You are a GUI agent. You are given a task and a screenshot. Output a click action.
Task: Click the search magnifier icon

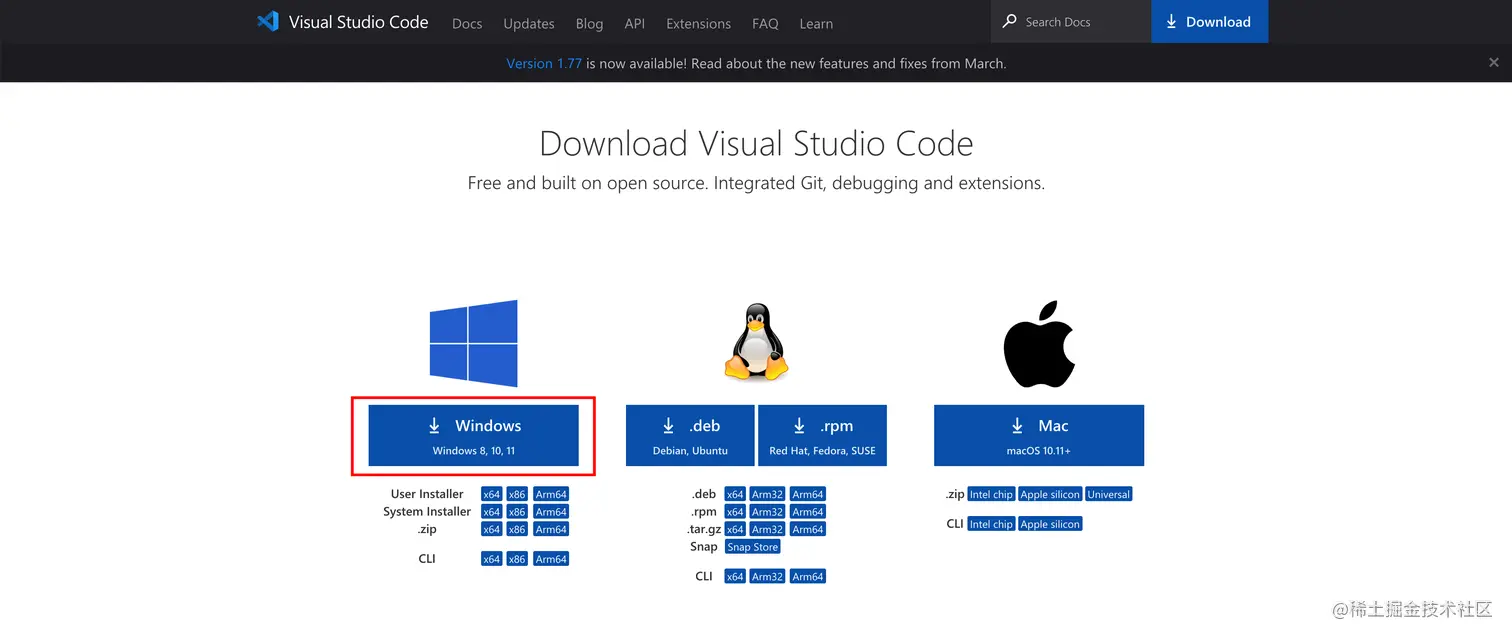point(1009,21)
